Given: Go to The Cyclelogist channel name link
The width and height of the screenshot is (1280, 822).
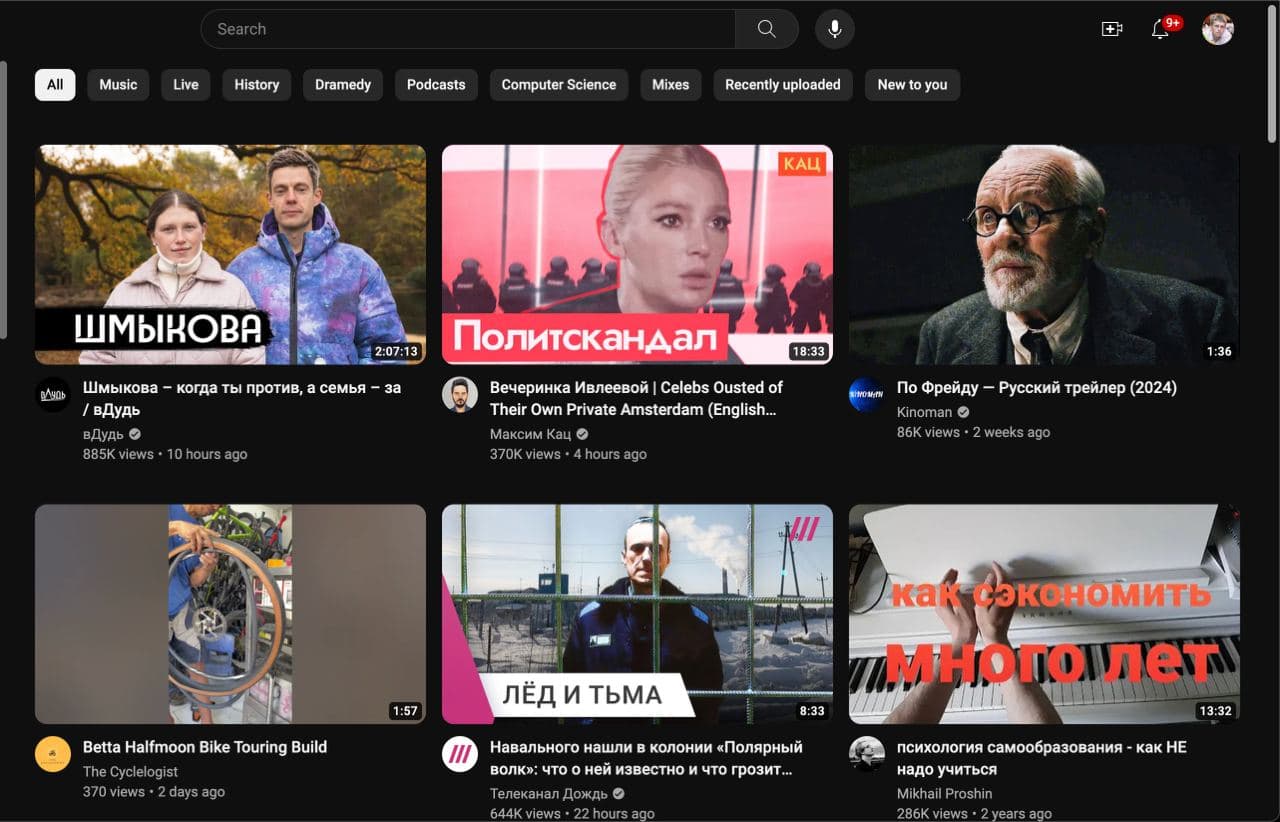Looking at the screenshot, I should (x=130, y=771).
